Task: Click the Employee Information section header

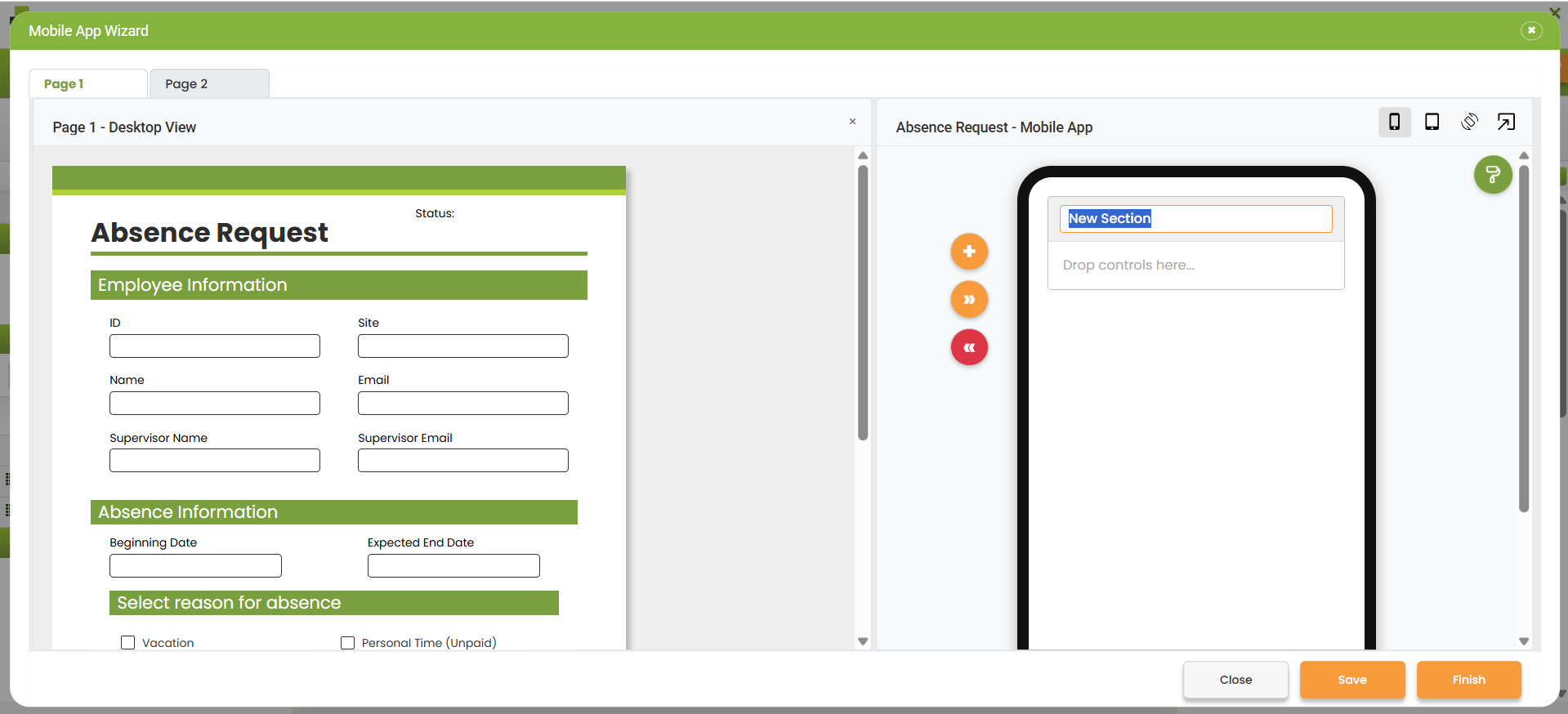Action: 339,285
